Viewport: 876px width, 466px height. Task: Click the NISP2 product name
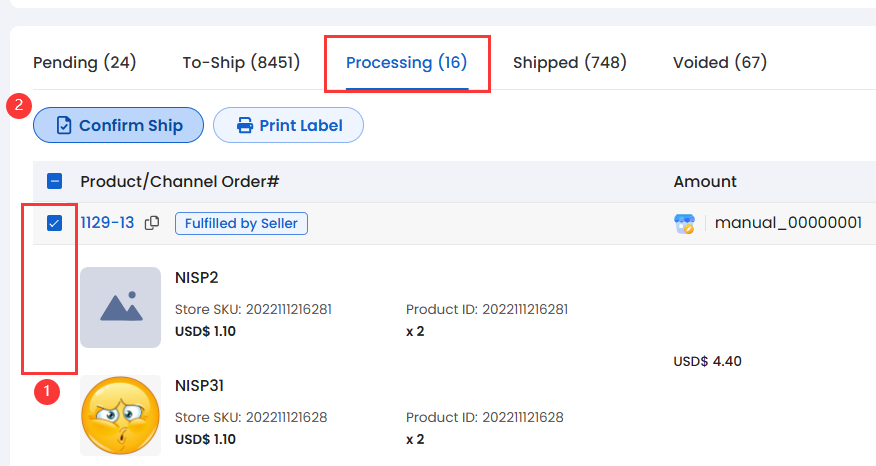(x=196, y=277)
